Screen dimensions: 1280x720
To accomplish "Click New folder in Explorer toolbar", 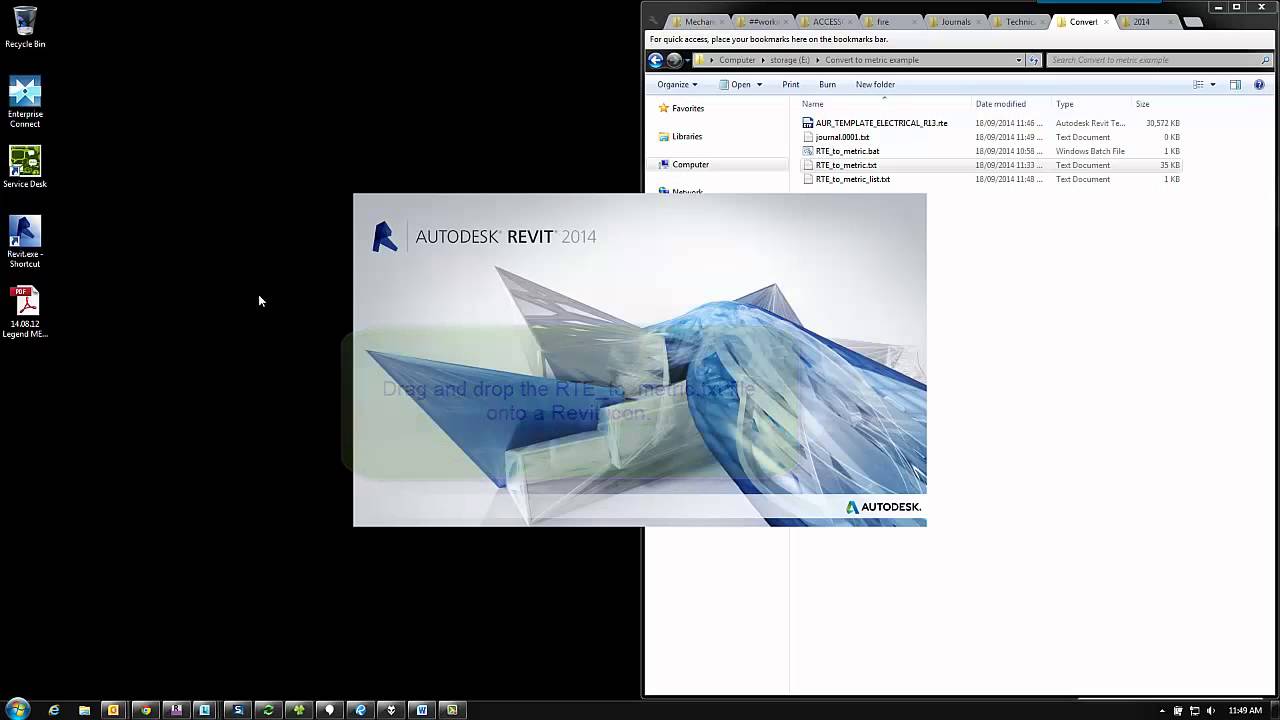I will click(x=875, y=85).
